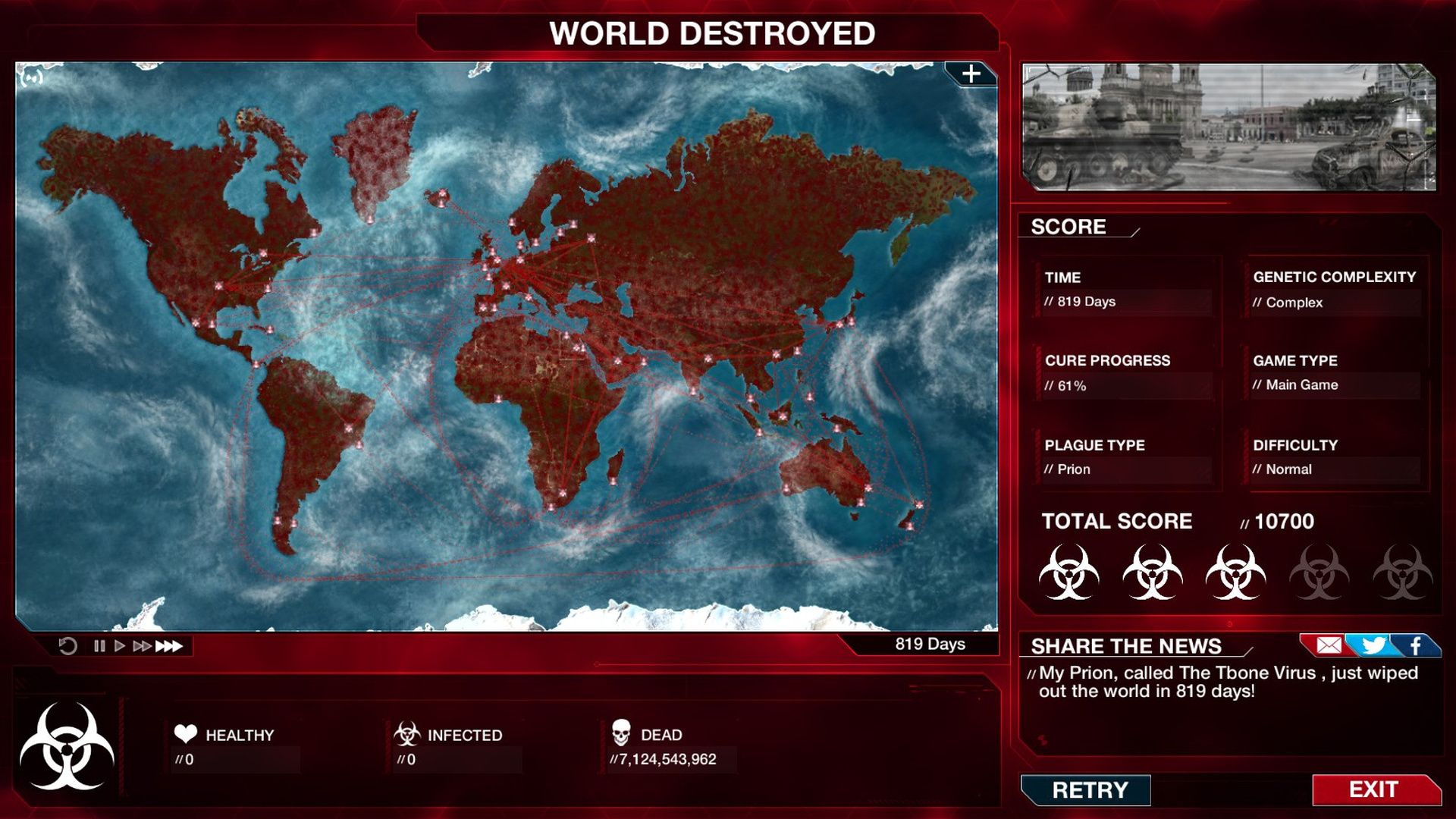The width and height of the screenshot is (1456, 819).
Task: Pause the world map replay
Action: 99,646
